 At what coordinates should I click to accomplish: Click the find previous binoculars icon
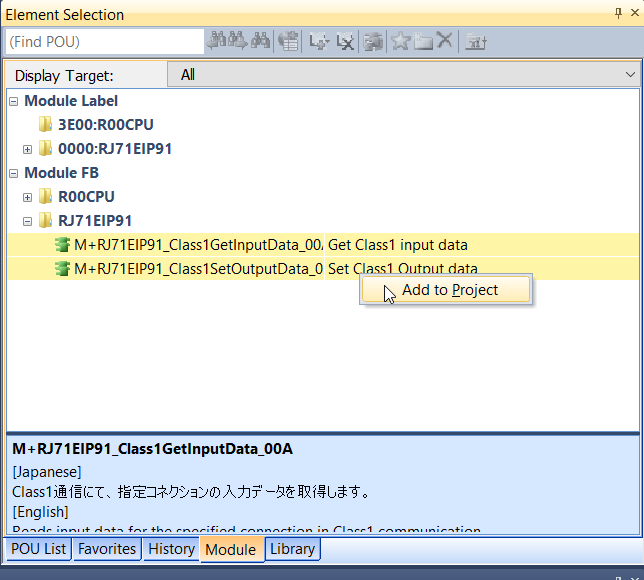(x=216, y=41)
